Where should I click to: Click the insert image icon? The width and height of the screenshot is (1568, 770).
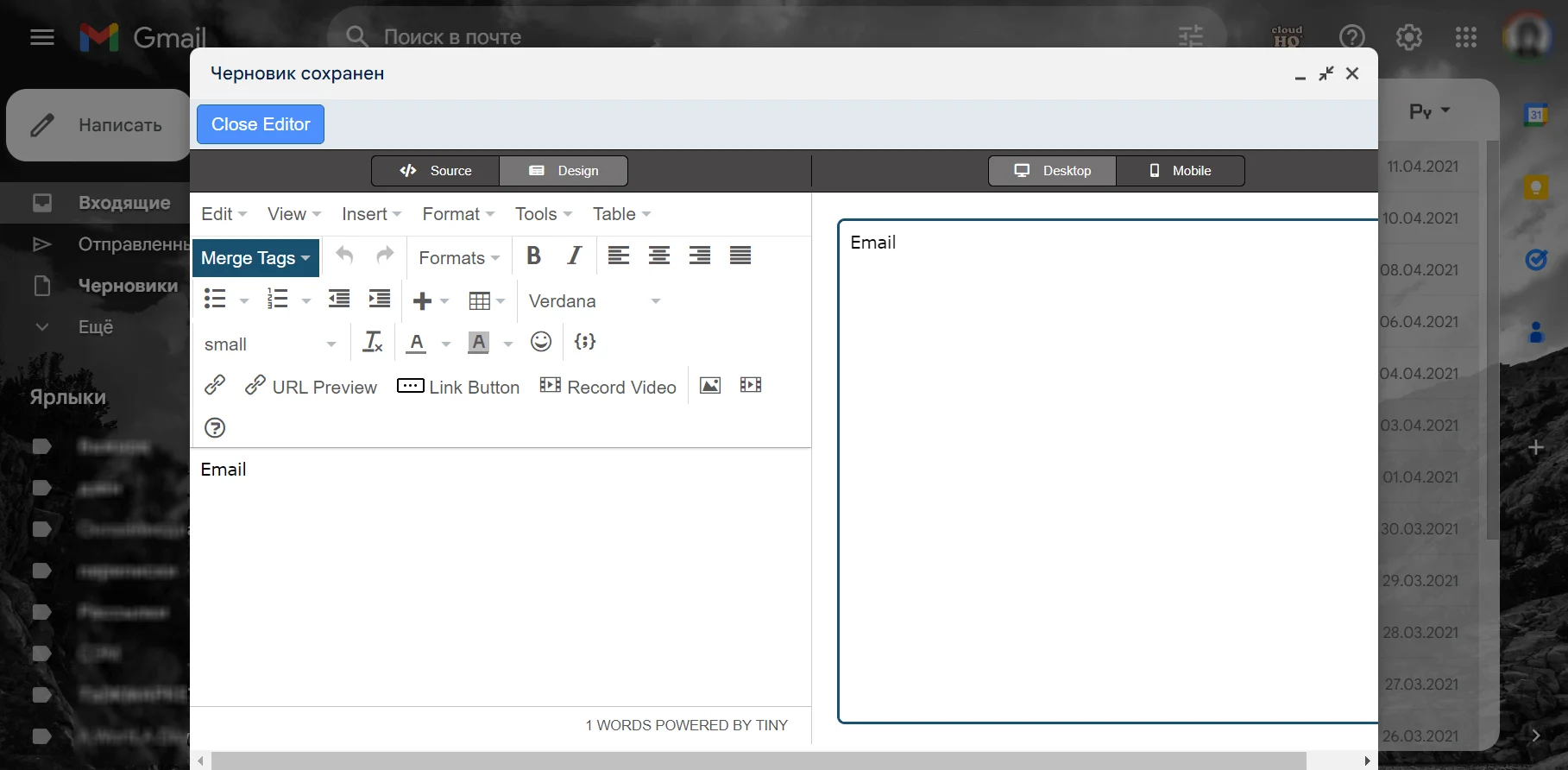[x=710, y=386]
